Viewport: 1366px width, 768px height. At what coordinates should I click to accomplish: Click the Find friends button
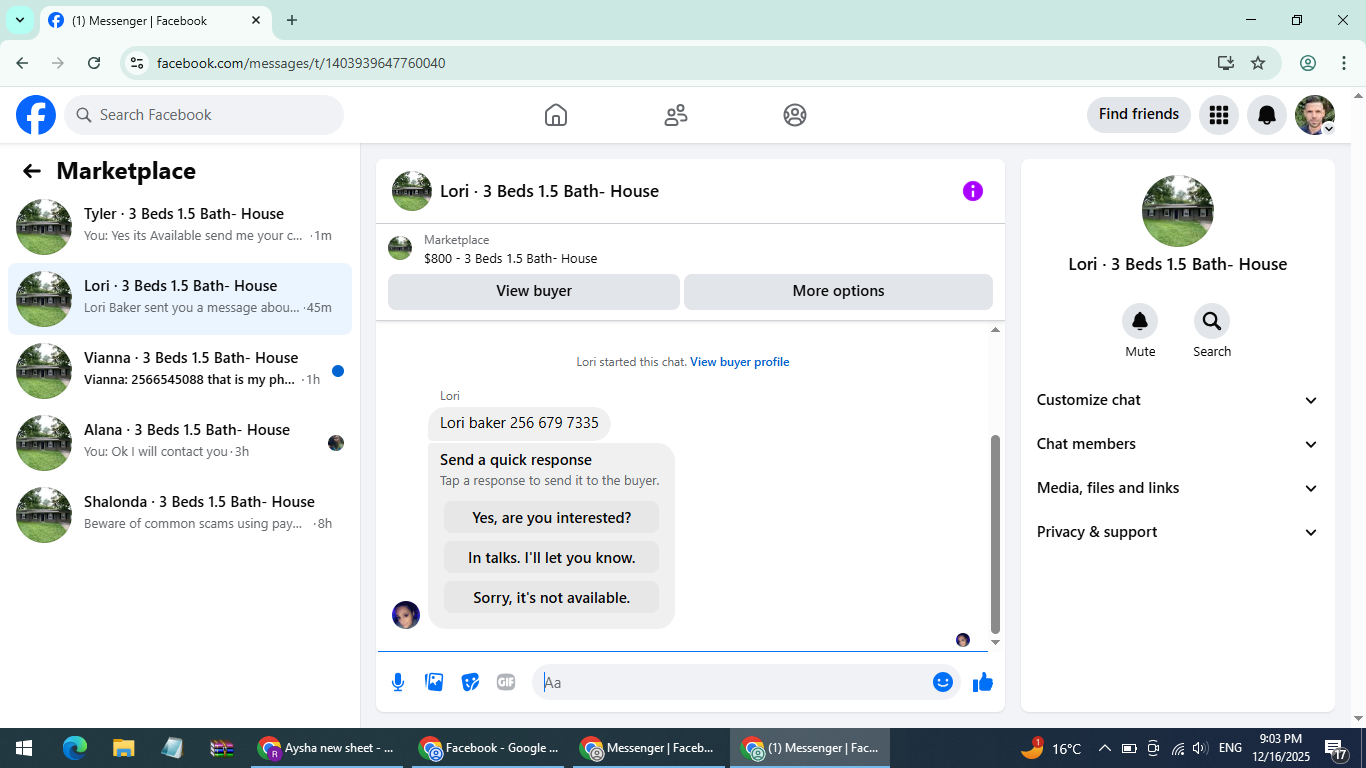[1139, 115]
